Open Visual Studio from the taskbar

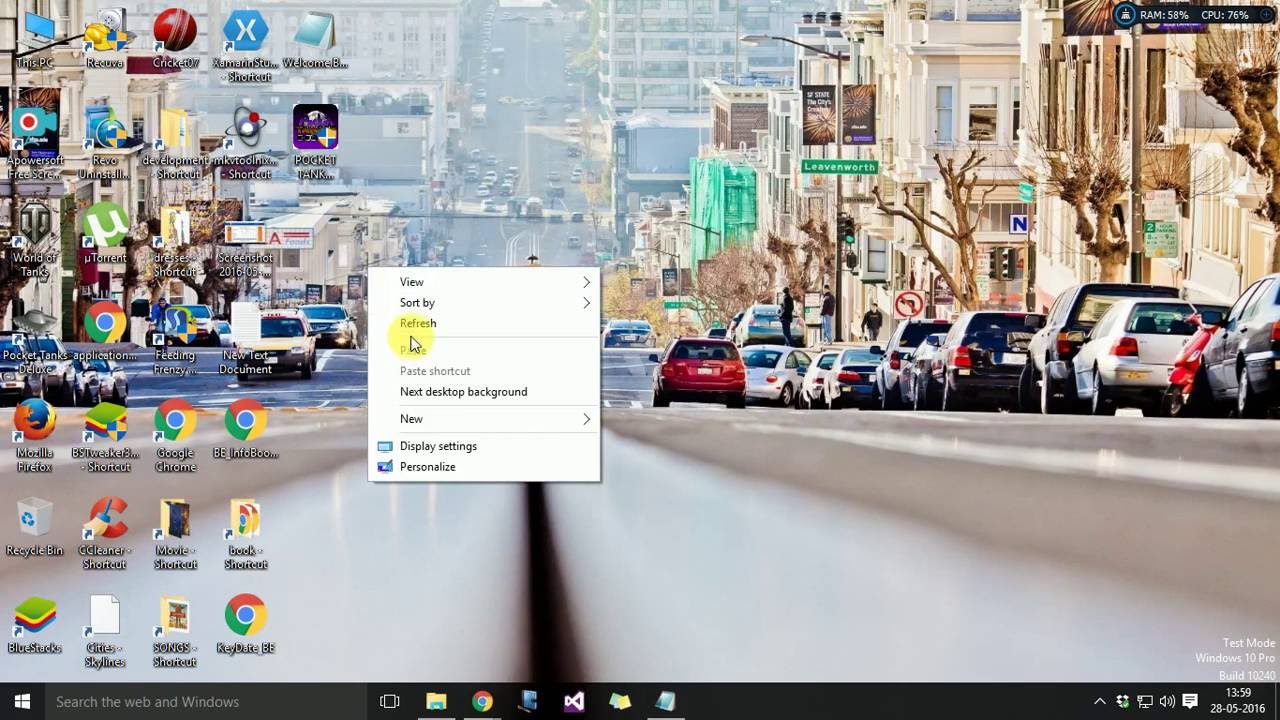(574, 702)
